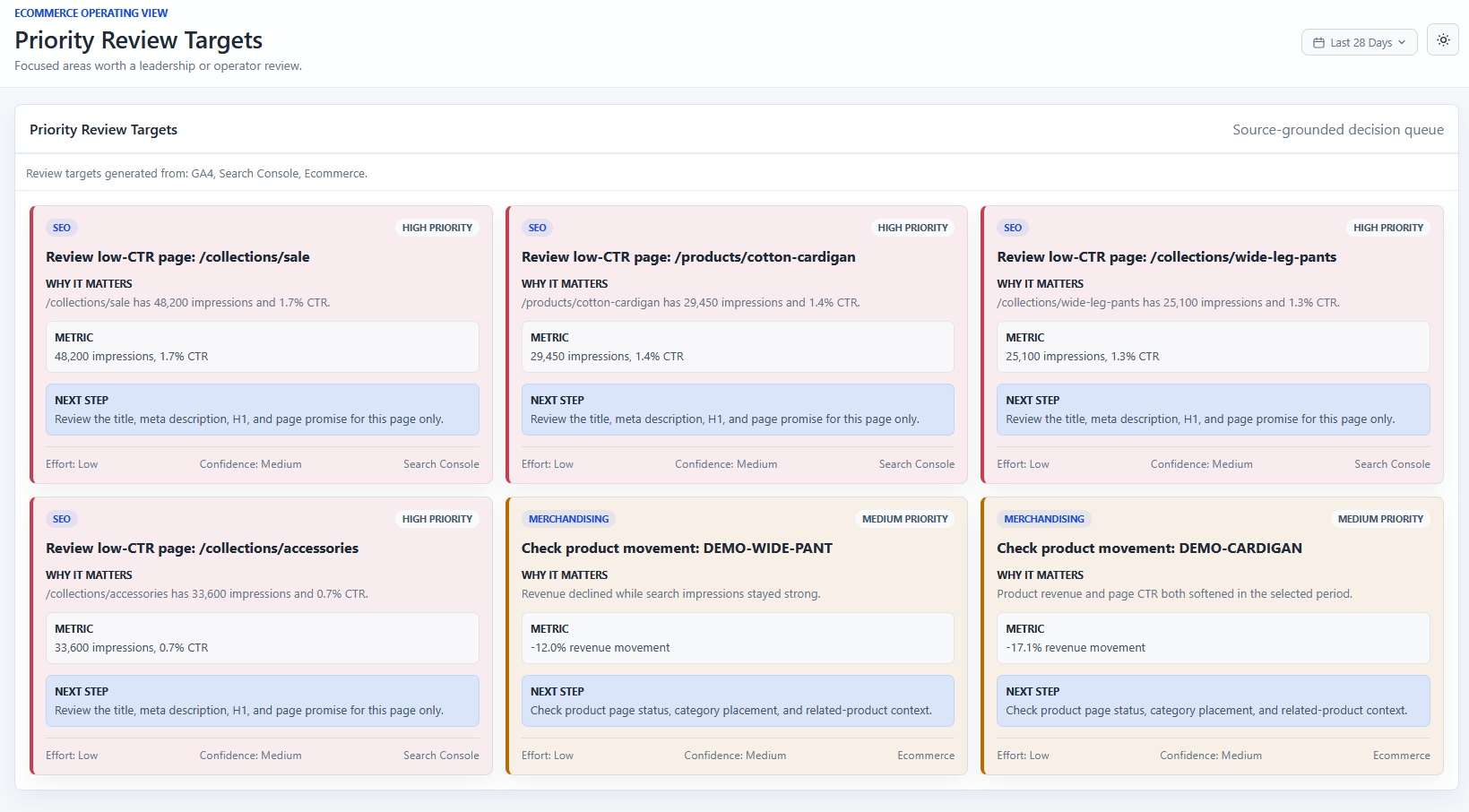Click High Priority badge on /collections/sale card
Image resolution: width=1469 pixels, height=812 pixels.
point(437,228)
